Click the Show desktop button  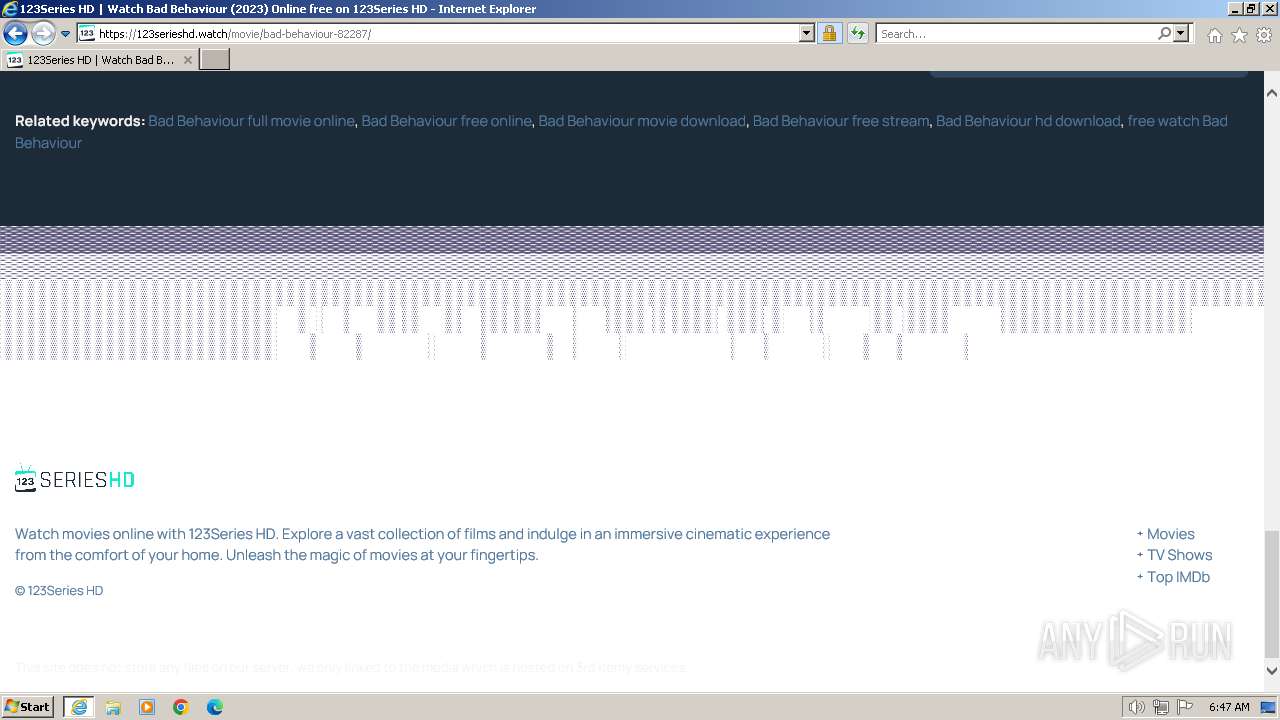[1268, 707]
